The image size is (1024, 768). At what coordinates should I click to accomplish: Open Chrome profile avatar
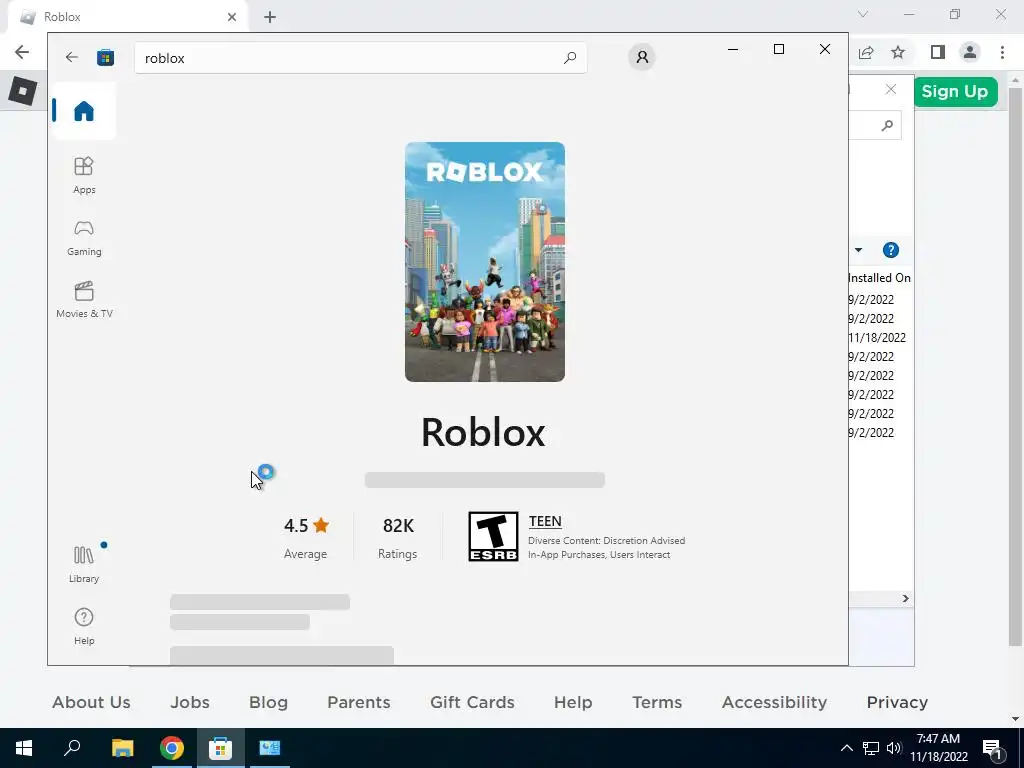pyautogui.click(x=970, y=52)
